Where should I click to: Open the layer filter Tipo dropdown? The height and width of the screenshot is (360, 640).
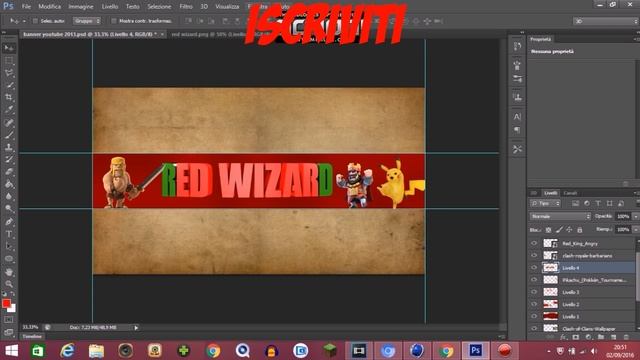click(546, 203)
